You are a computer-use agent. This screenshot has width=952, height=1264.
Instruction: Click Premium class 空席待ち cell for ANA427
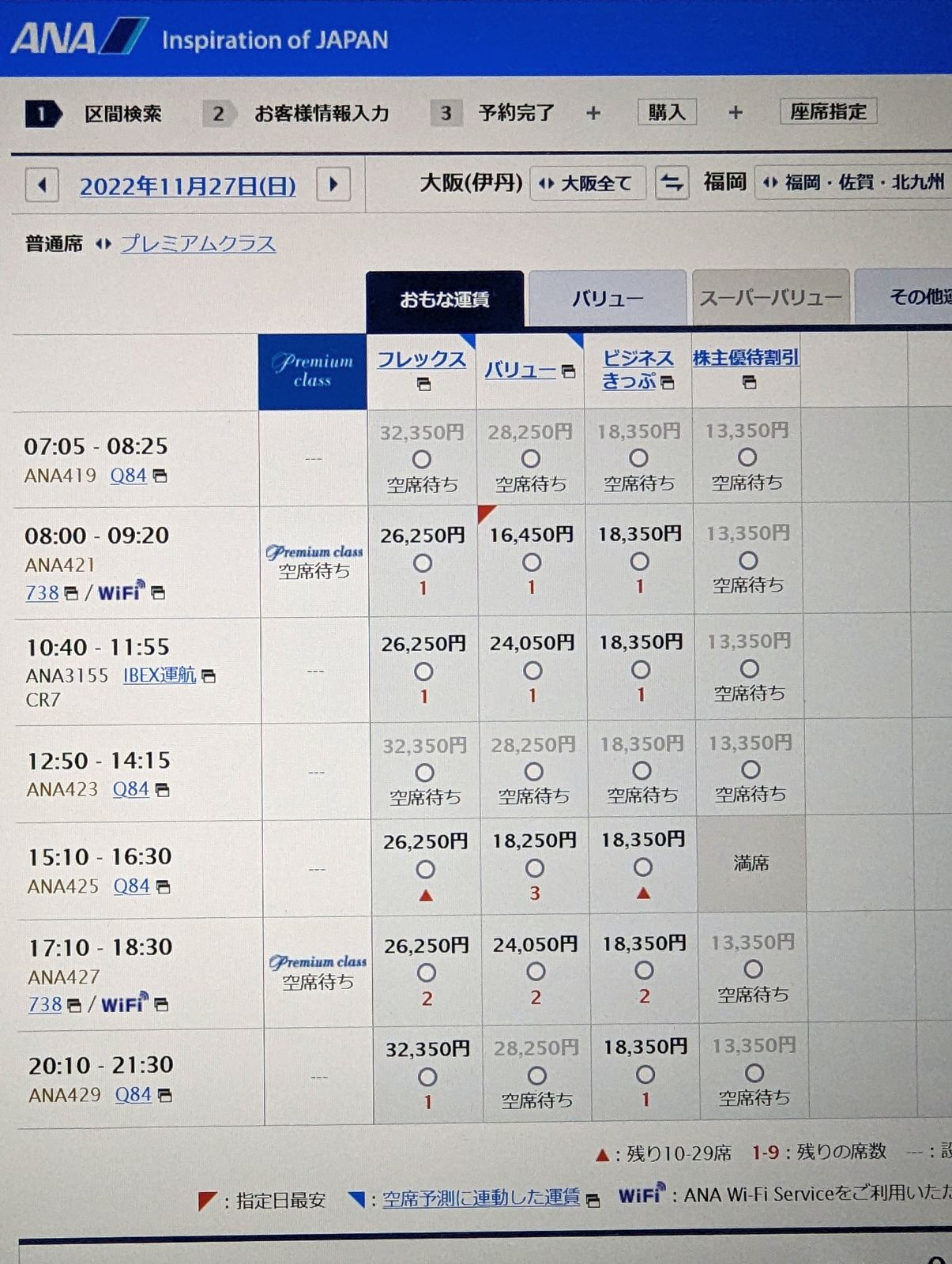tap(318, 972)
